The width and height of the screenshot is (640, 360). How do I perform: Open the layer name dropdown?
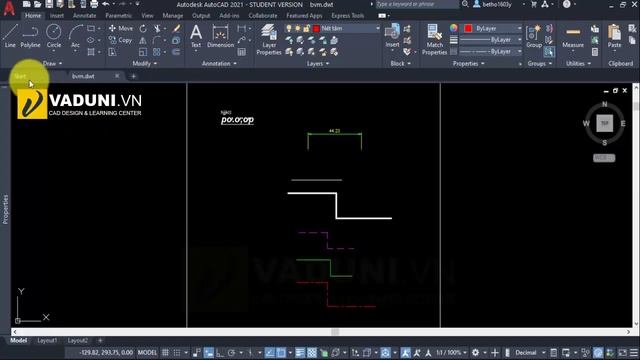coord(378,28)
